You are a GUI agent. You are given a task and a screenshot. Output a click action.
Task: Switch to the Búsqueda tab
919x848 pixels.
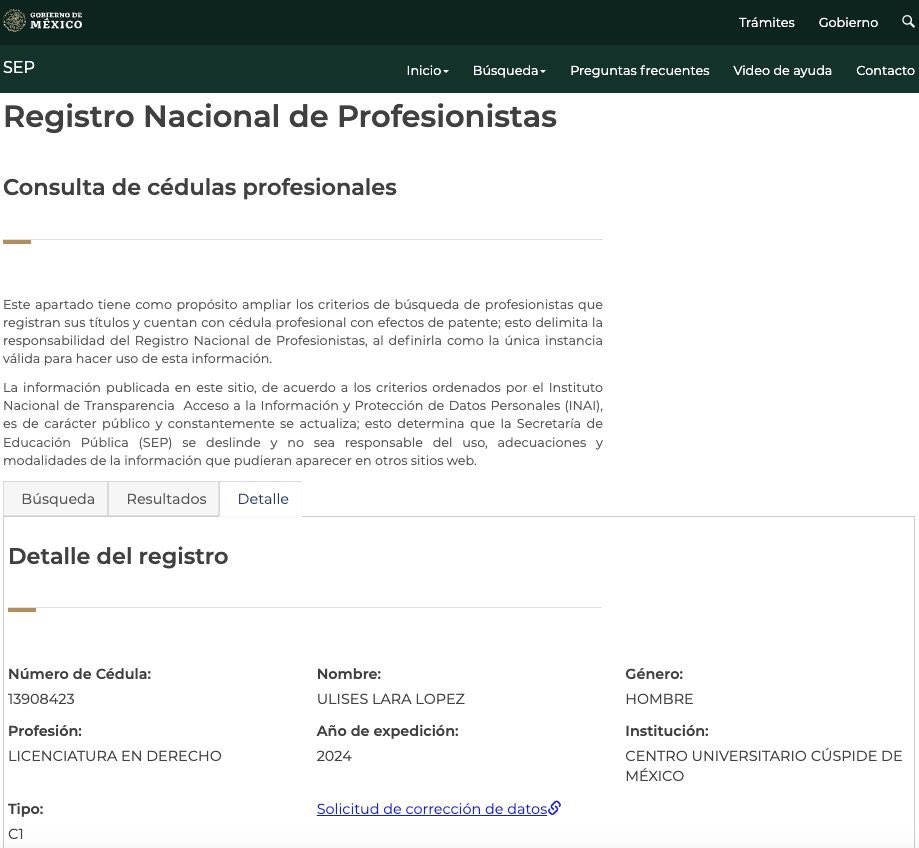[x=56, y=499]
